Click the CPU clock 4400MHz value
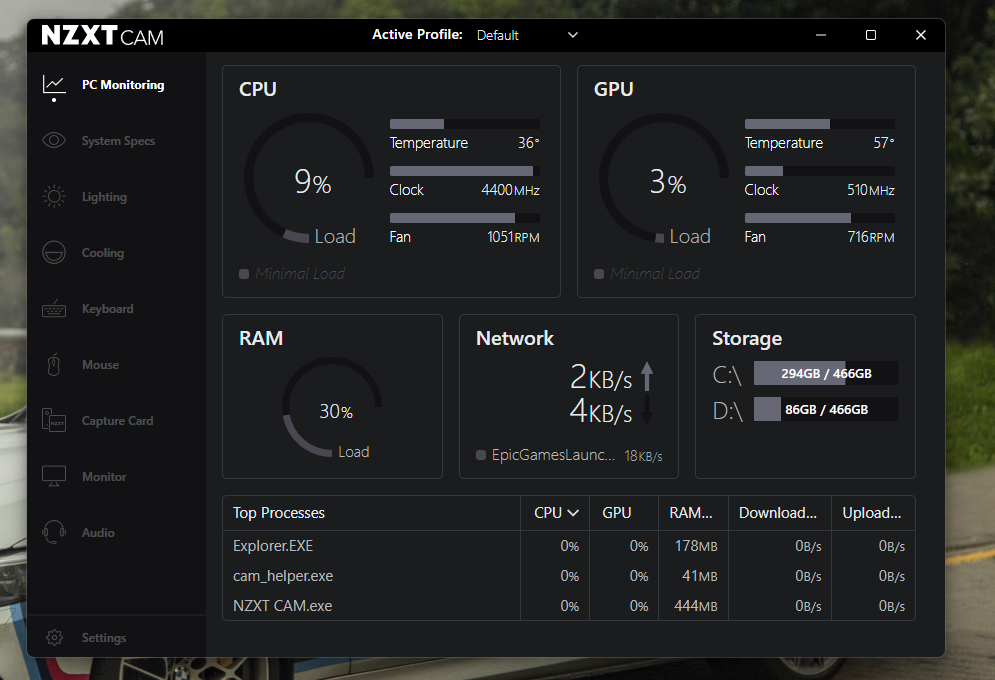 [x=510, y=190]
